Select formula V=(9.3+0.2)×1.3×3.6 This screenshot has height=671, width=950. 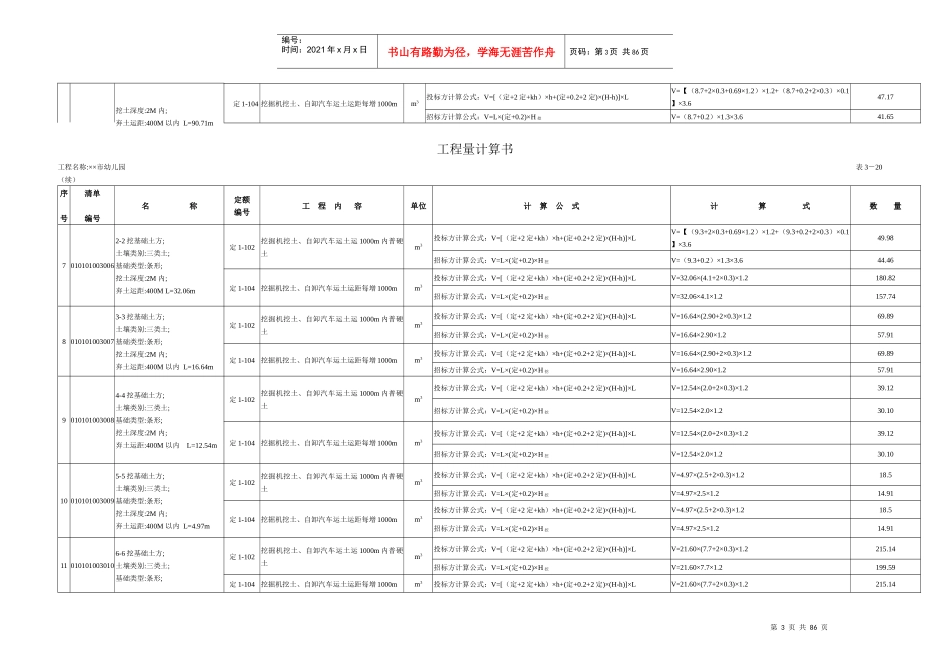pos(707,260)
